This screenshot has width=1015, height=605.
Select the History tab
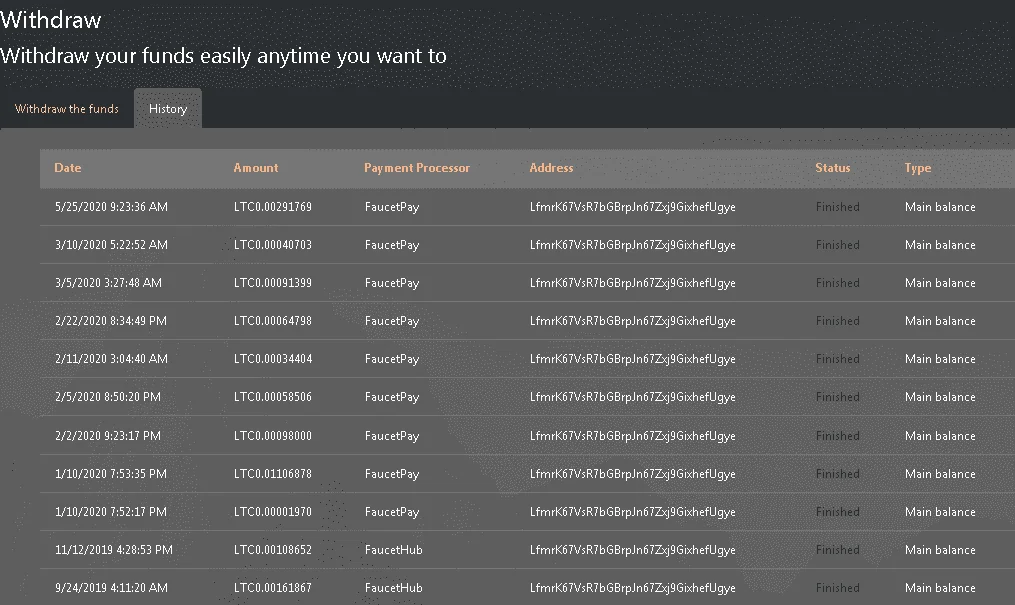pyautogui.click(x=168, y=109)
